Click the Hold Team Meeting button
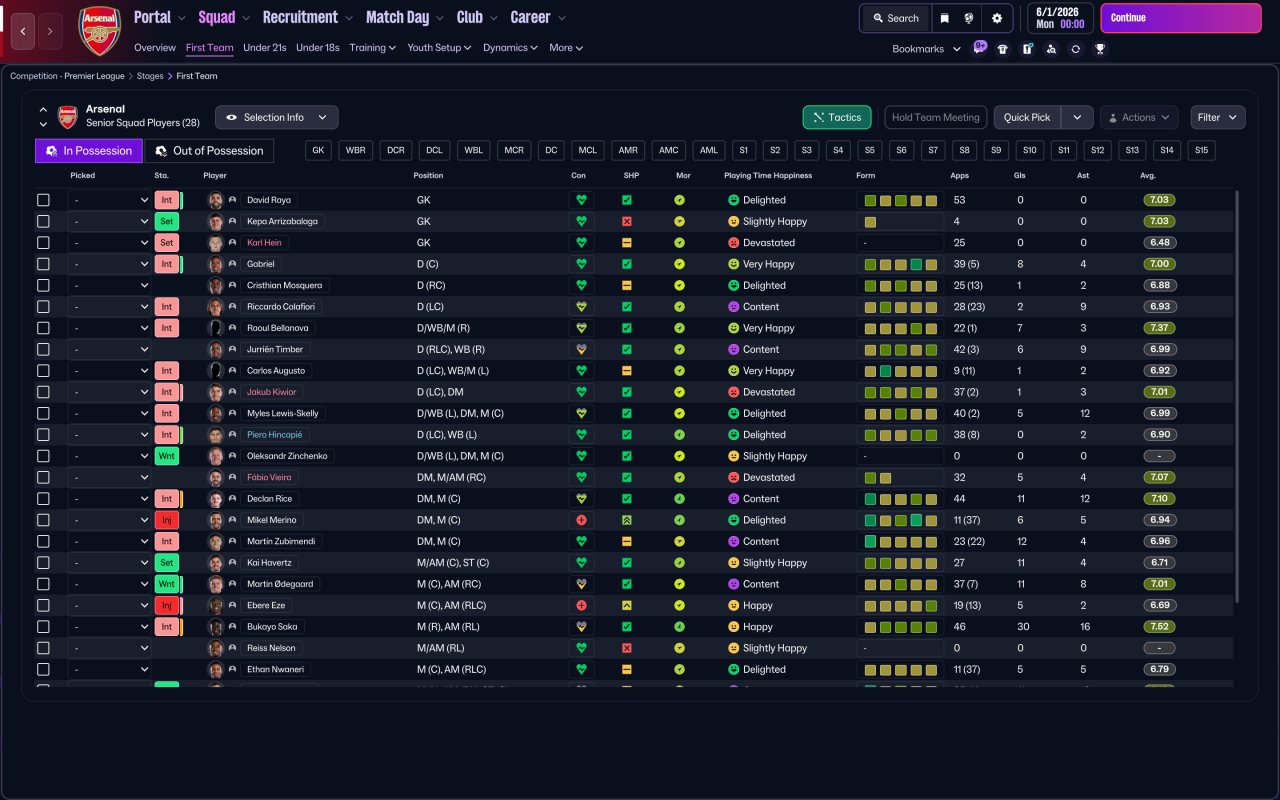The image size is (1280, 800). [x=936, y=117]
